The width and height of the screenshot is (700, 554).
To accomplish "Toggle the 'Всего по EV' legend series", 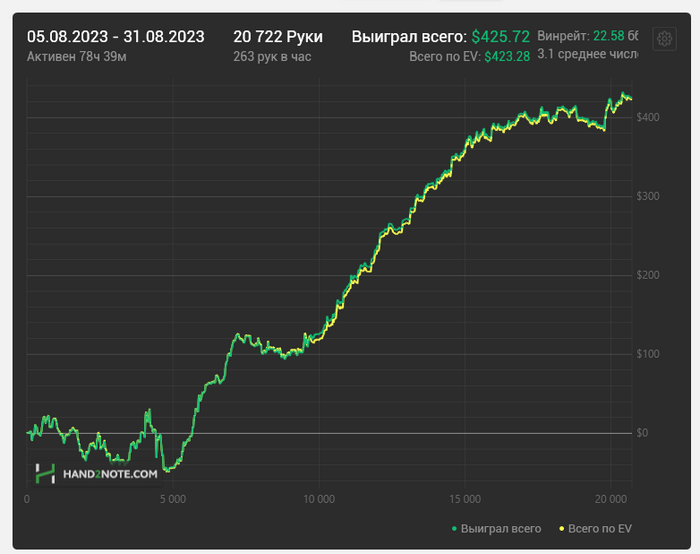I will (596, 529).
